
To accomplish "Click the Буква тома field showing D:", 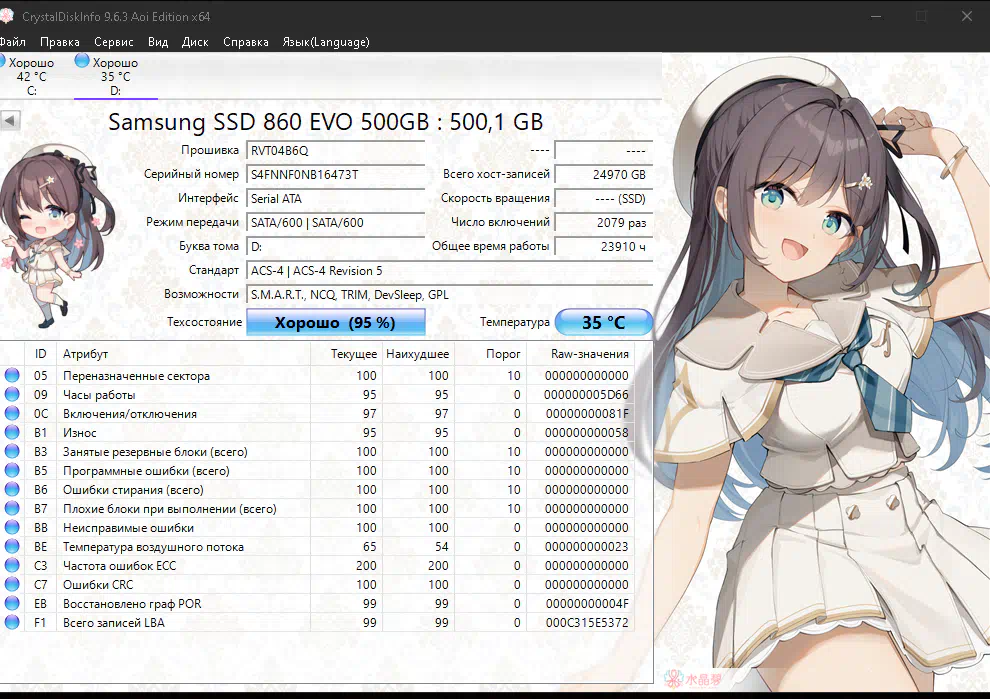I will [x=335, y=247].
